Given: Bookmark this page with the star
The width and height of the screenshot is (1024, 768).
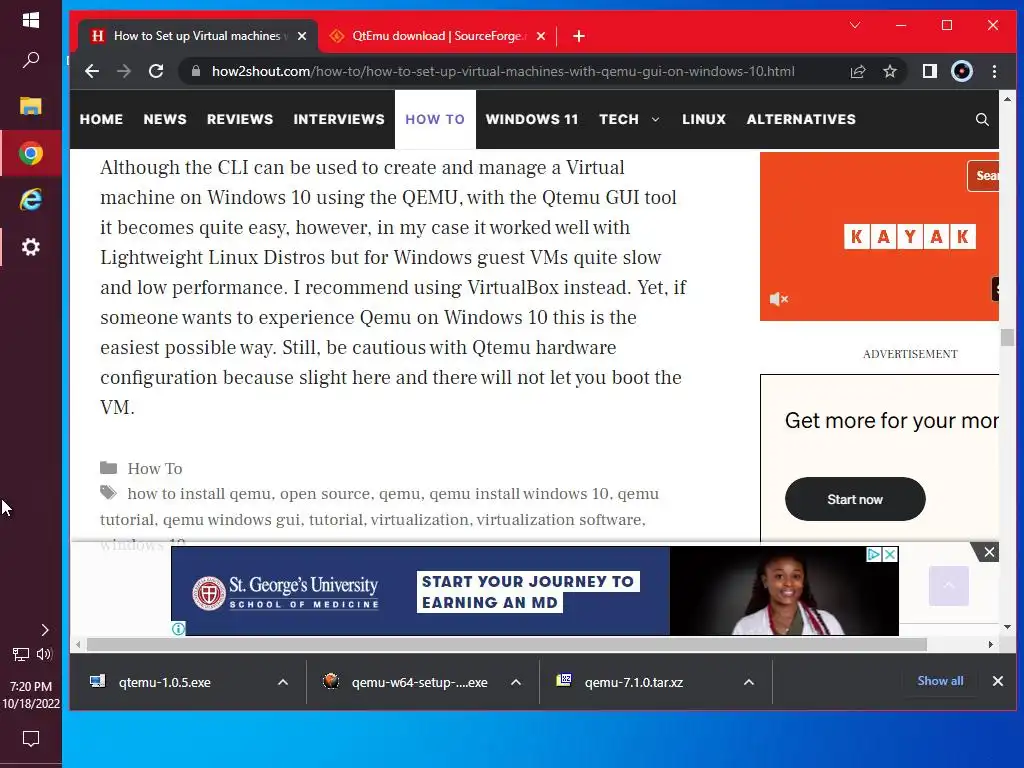Looking at the screenshot, I should coord(889,71).
